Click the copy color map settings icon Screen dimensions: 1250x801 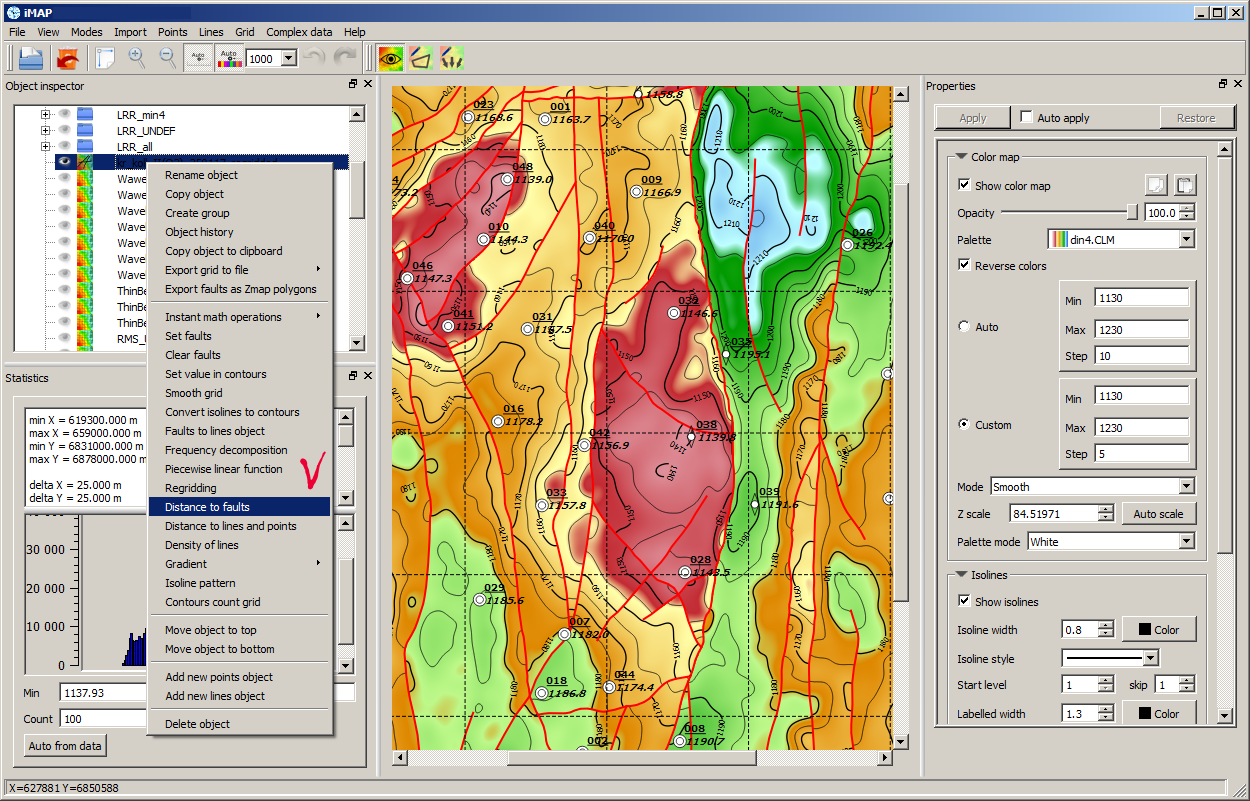click(x=1156, y=185)
